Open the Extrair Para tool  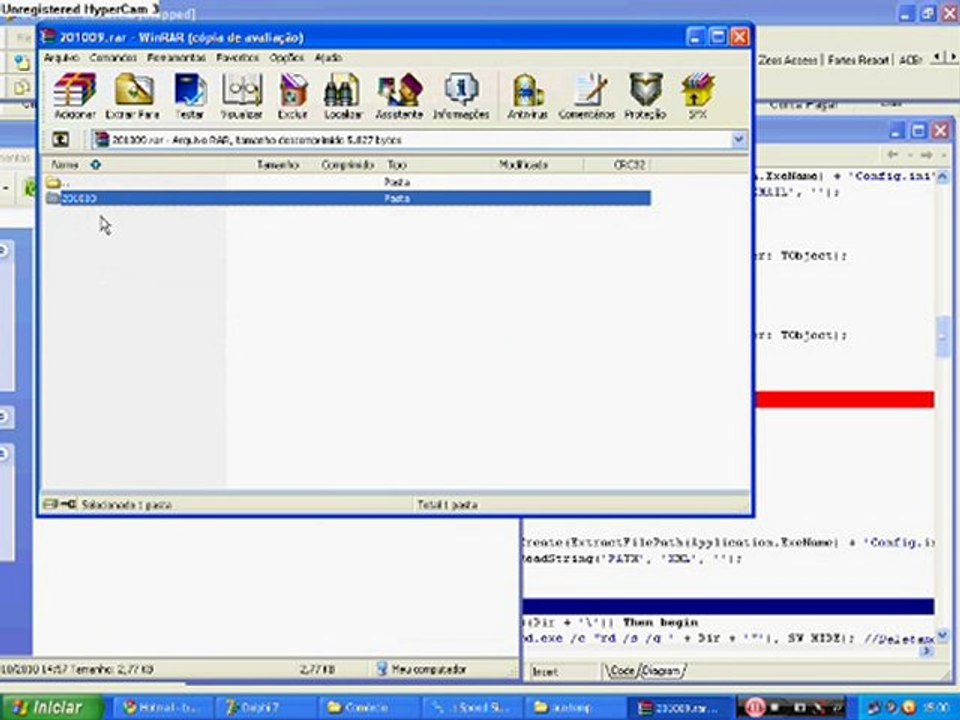point(133,96)
